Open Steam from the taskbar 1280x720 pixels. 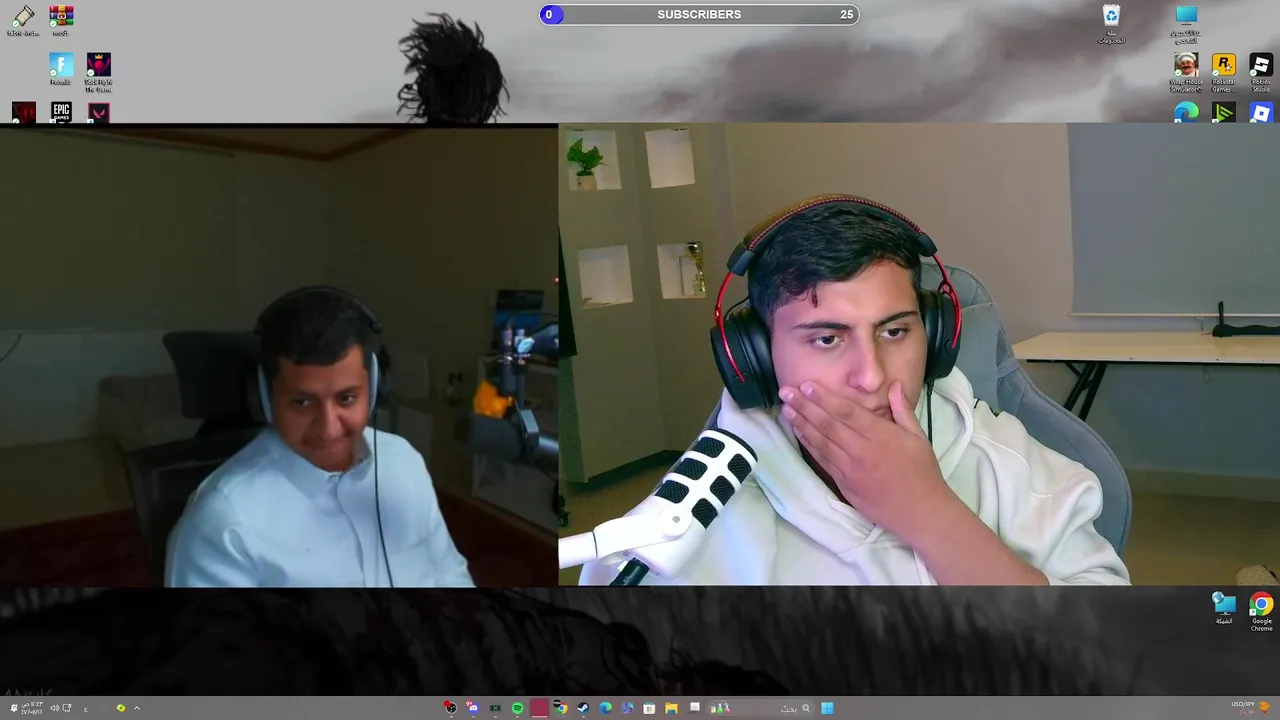(x=583, y=708)
